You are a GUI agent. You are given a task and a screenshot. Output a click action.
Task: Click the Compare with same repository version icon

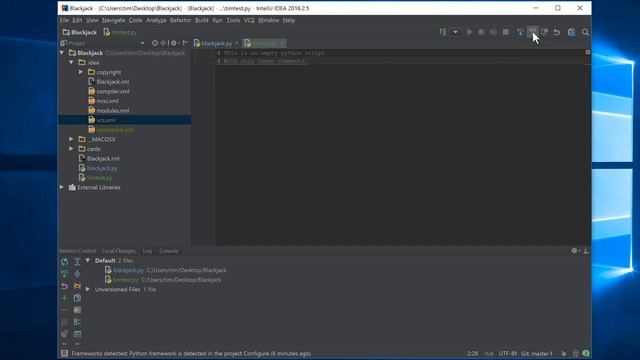[544, 32]
